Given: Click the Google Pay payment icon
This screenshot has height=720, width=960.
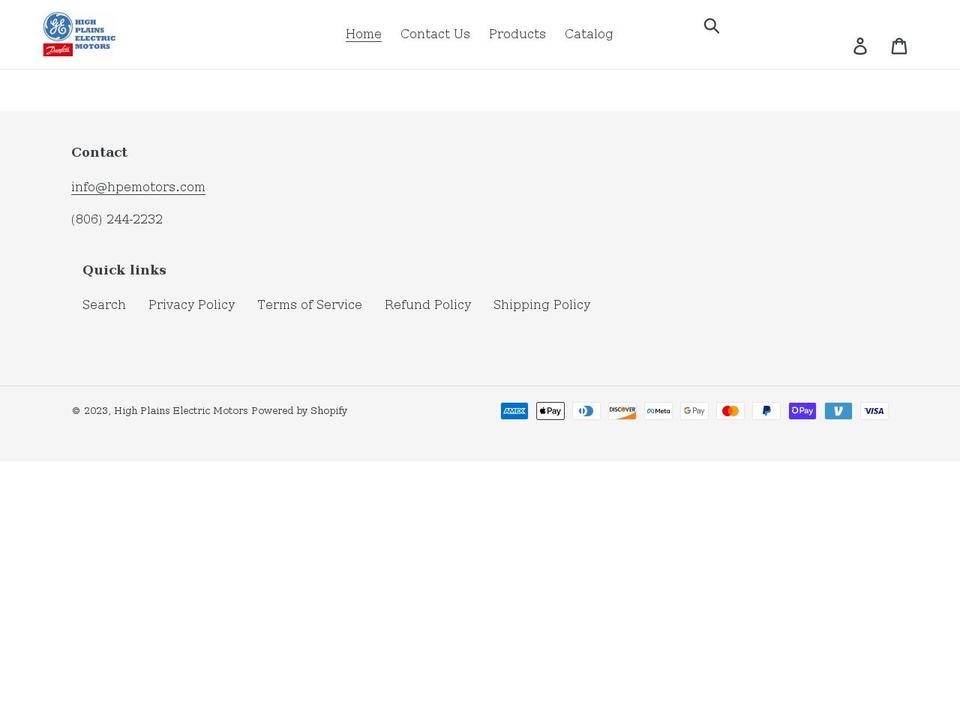Looking at the screenshot, I should click(x=694, y=411).
